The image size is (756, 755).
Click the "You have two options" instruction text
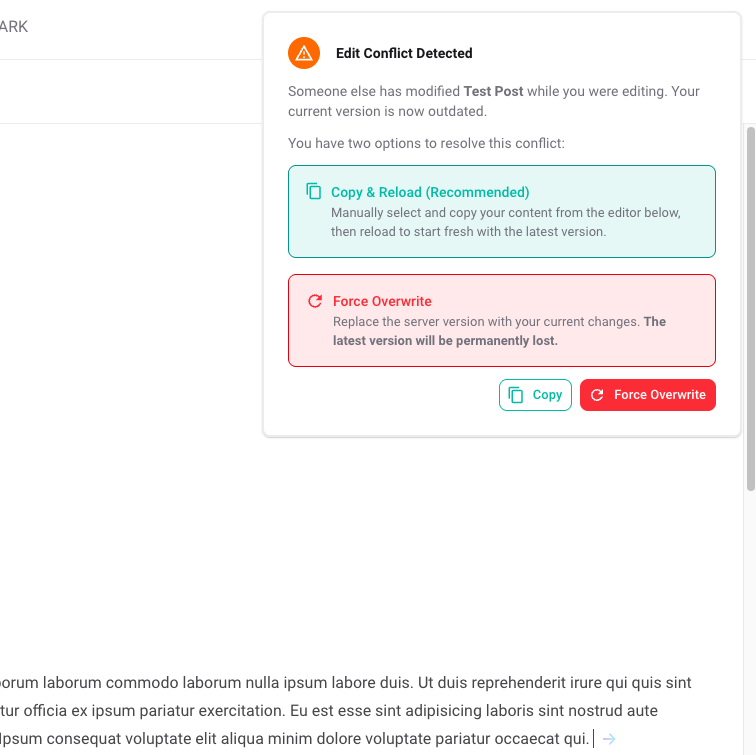point(426,143)
